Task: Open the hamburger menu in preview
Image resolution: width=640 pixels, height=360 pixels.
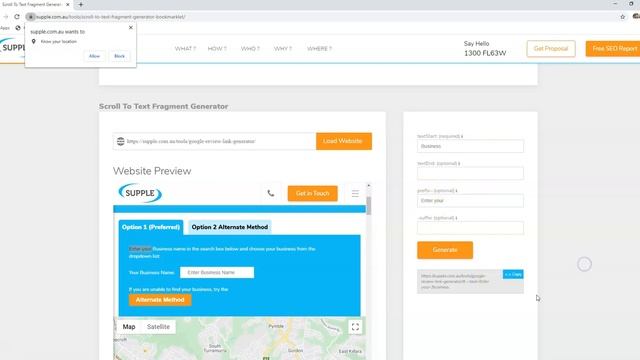Action: [x=355, y=193]
